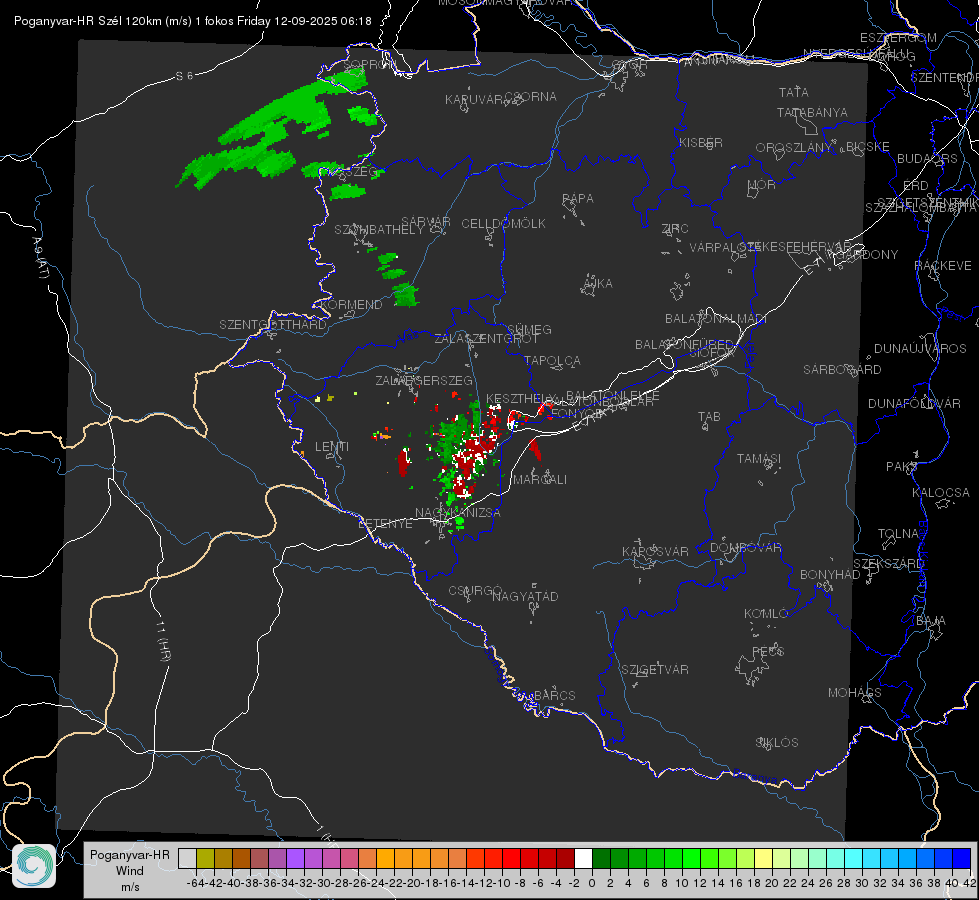Image resolution: width=979 pixels, height=900 pixels.
Task: Click the ZIRC town label
Action: click(x=675, y=229)
